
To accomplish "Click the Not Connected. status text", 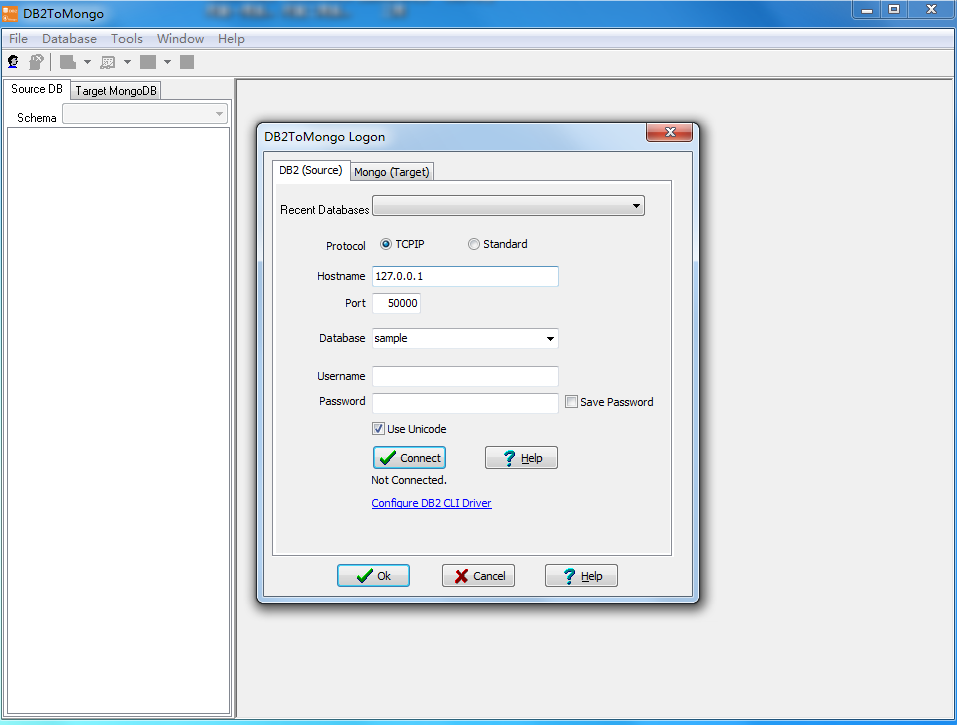I will coord(409,480).
